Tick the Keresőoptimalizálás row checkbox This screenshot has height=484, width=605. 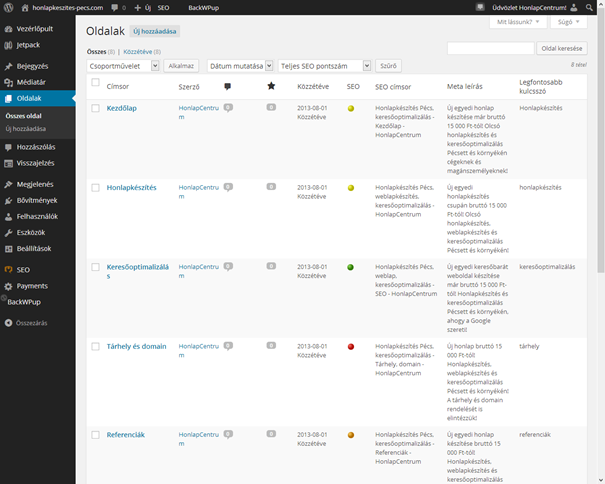pyautogui.click(x=95, y=267)
